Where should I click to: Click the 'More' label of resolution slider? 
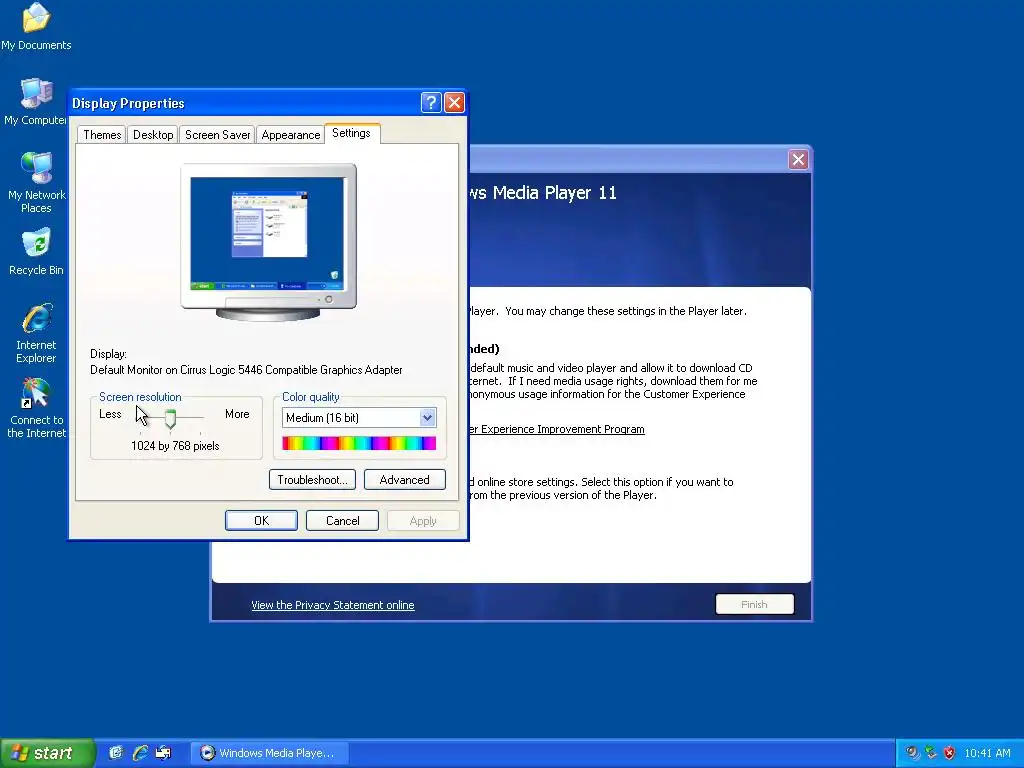click(237, 414)
